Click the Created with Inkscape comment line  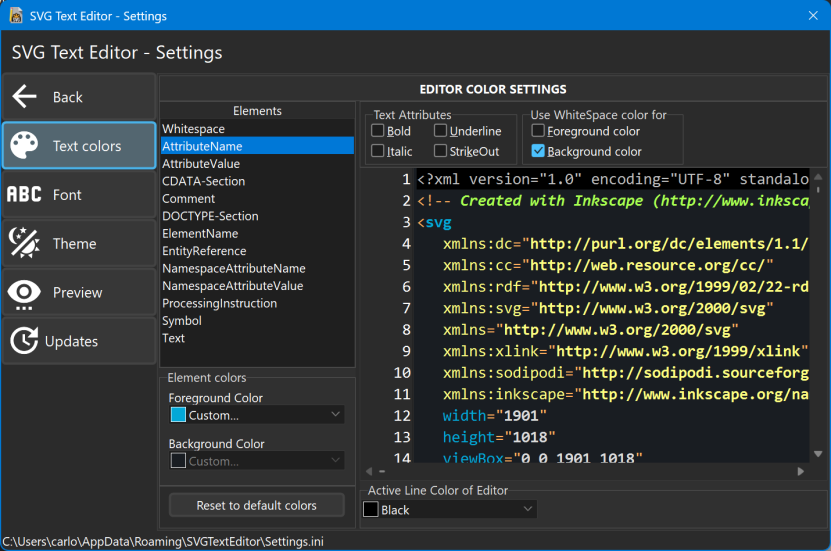(613, 201)
